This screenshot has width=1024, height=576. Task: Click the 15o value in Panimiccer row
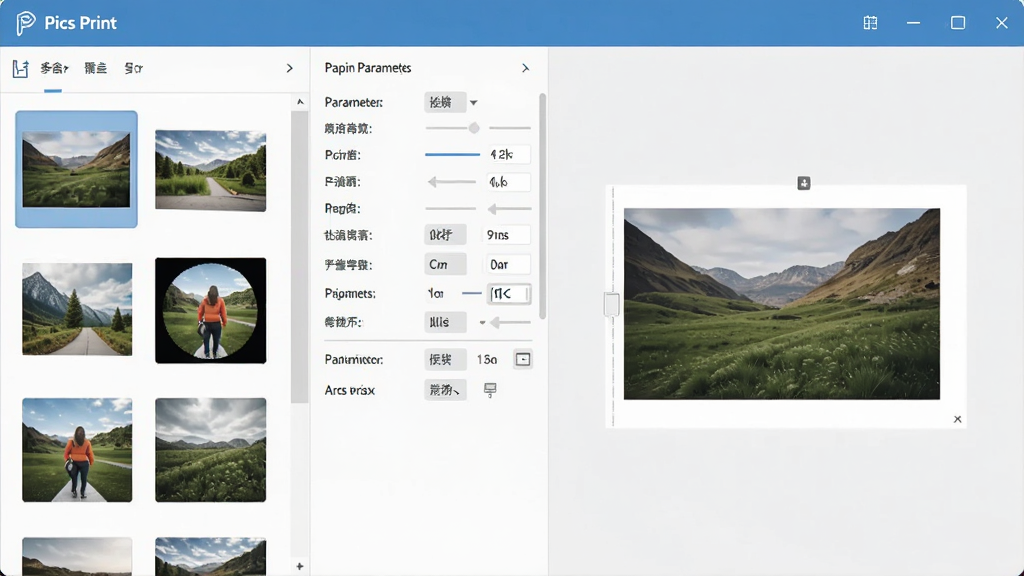487,360
